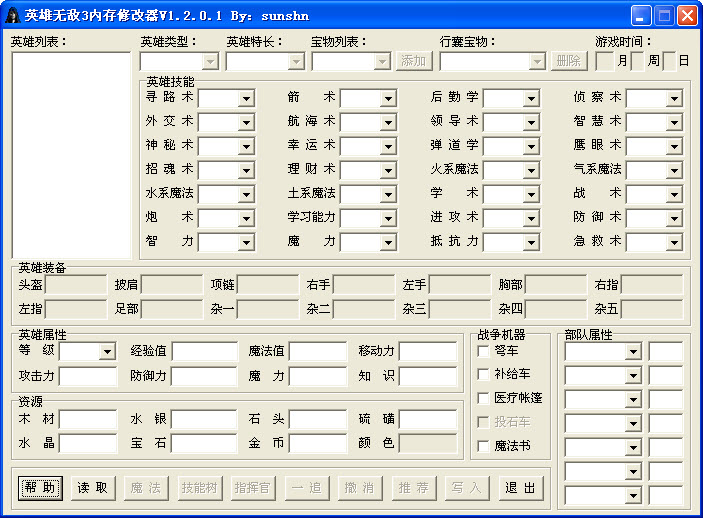703x518 pixels.
Task: Check the 医疗帐篷 option
Action: [x=485, y=398]
